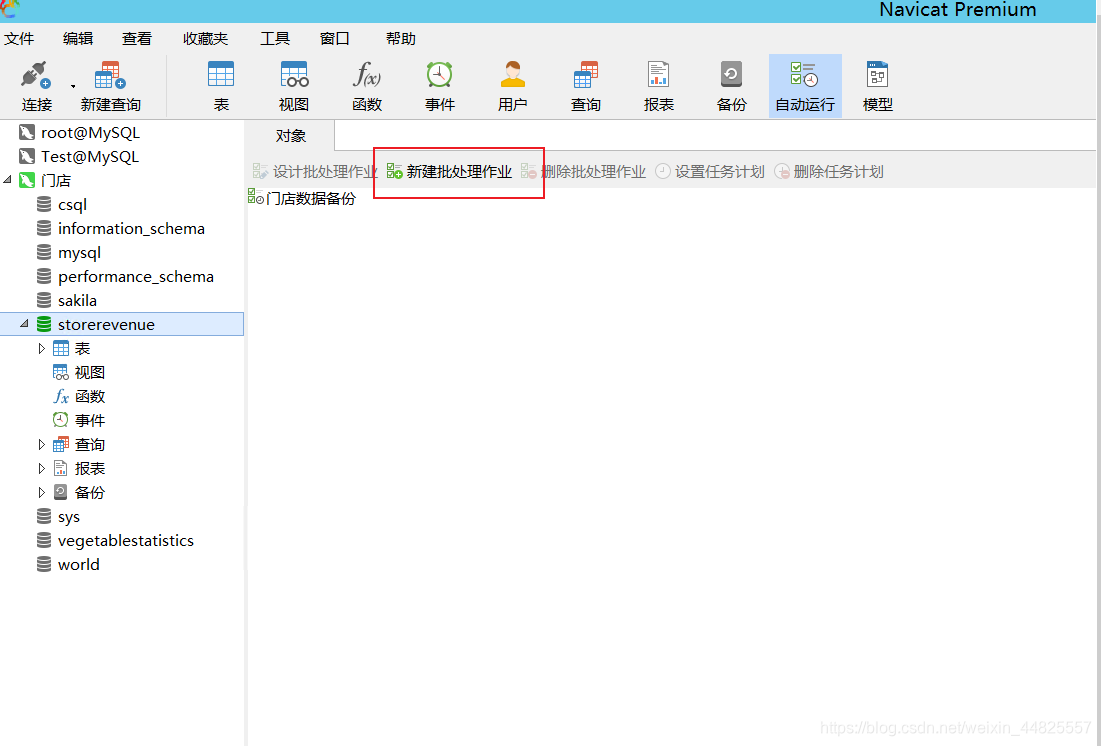Collapse the 门店 connection node

[8, 180]
